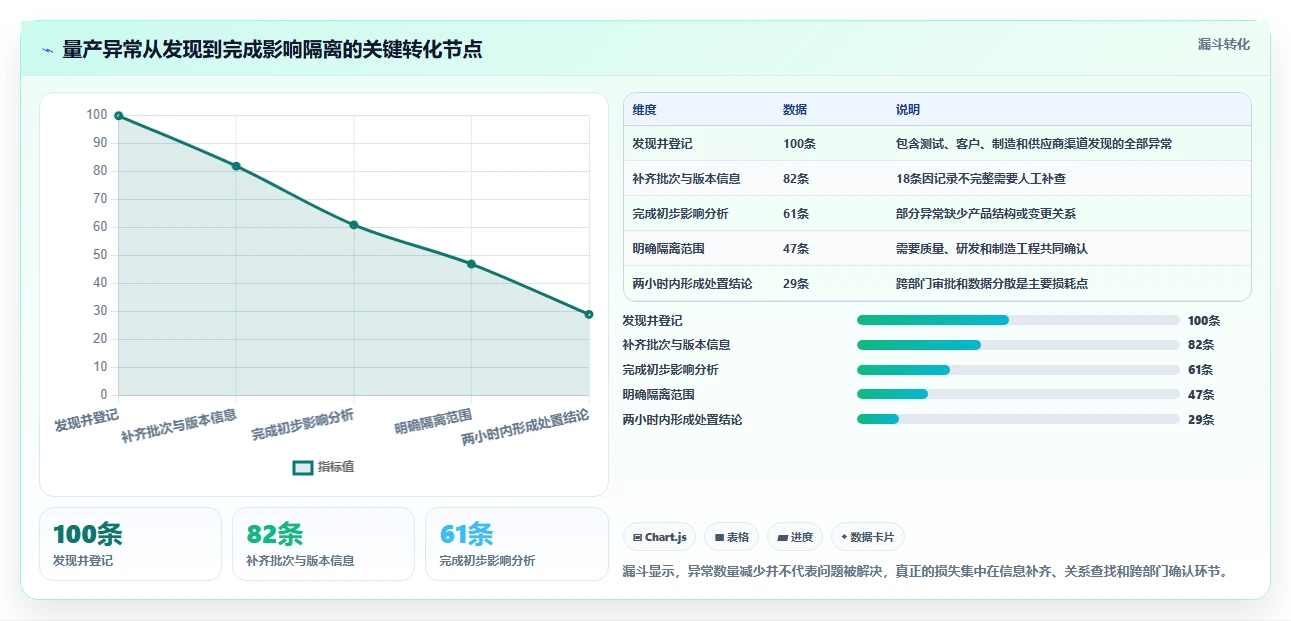Click the x-axis label 两小时内形成处置结论 on the chart
The height and width of the screenshot is (621, 1291).
tap(525, 426)
